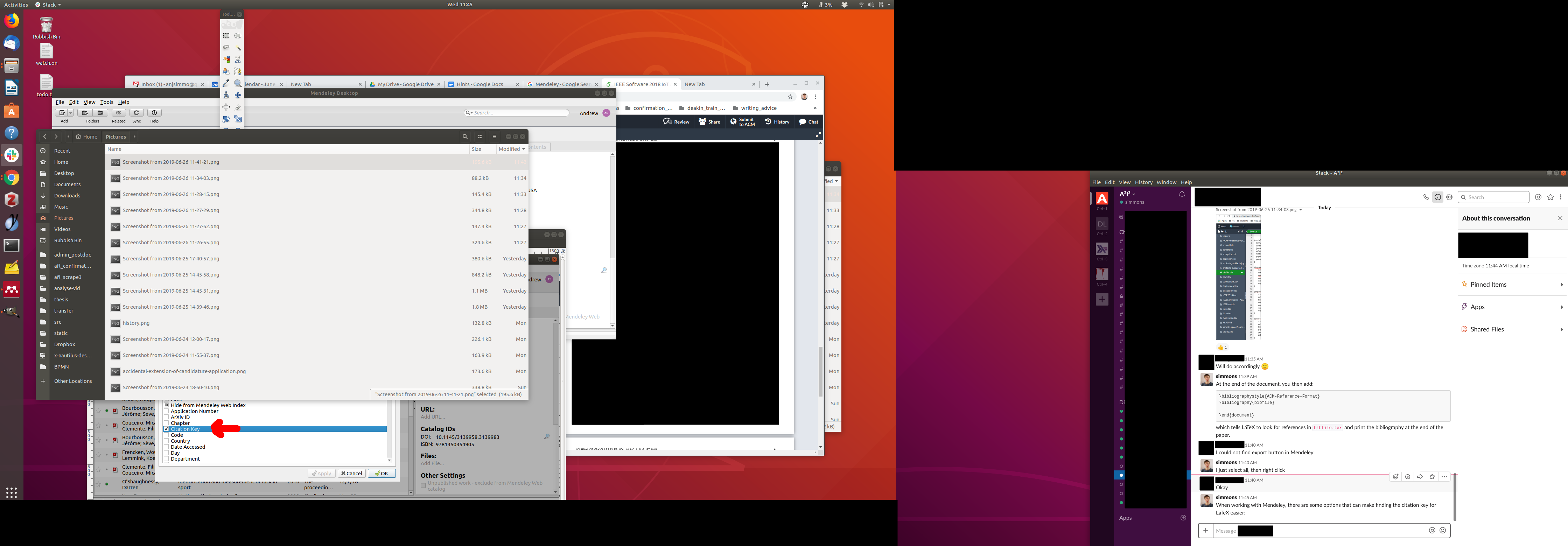Click Slack notifications bell icon
1568x546 pixels.
pos(1182,194)
